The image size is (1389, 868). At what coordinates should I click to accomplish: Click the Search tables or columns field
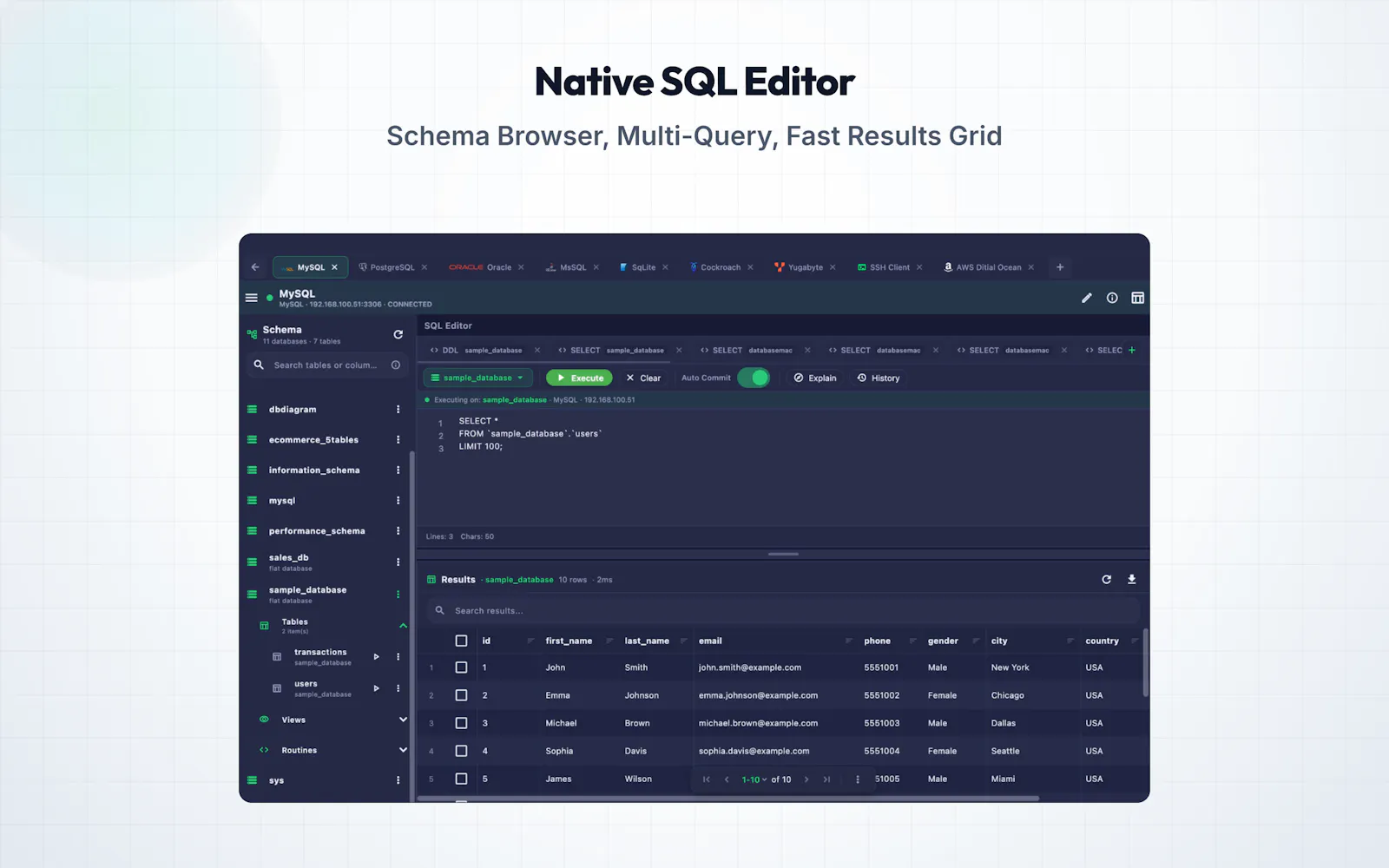(326, 365)
